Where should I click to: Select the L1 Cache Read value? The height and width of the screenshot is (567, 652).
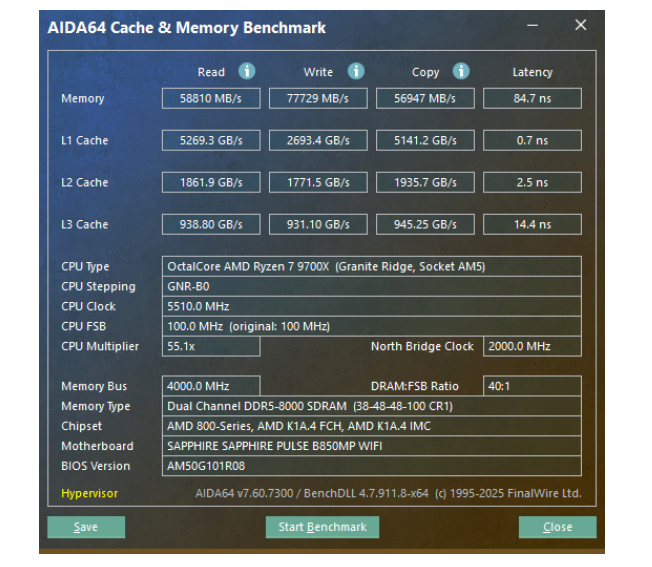coord(211,140)
